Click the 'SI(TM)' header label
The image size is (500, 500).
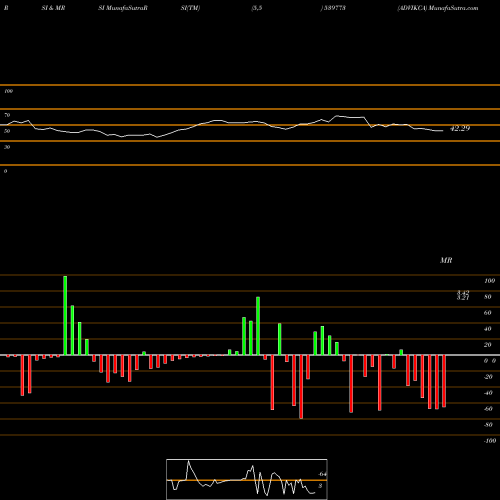tap(190, 8)
